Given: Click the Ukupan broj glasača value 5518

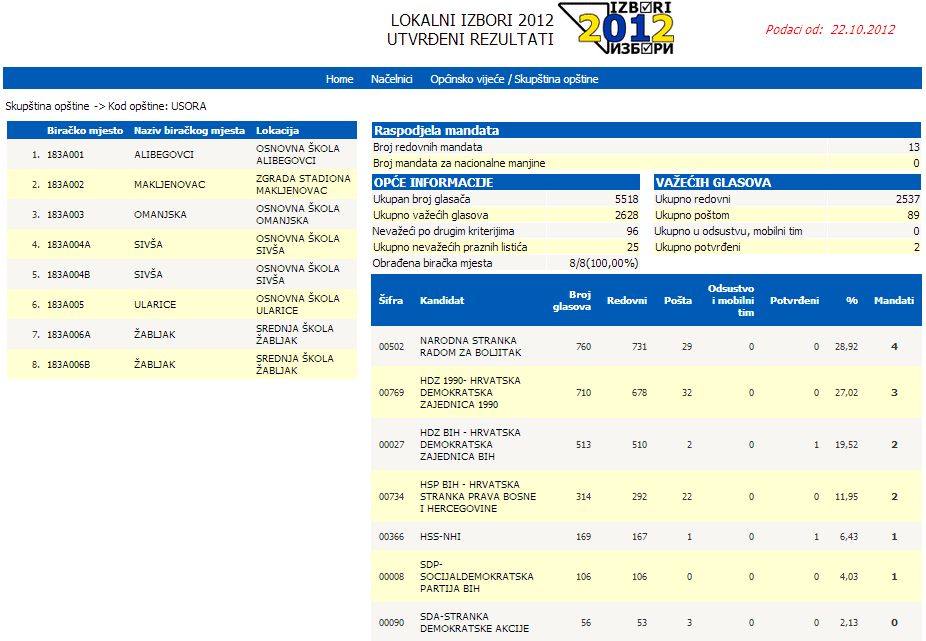Looking at the screenshot, I should [x=627, y=199].
